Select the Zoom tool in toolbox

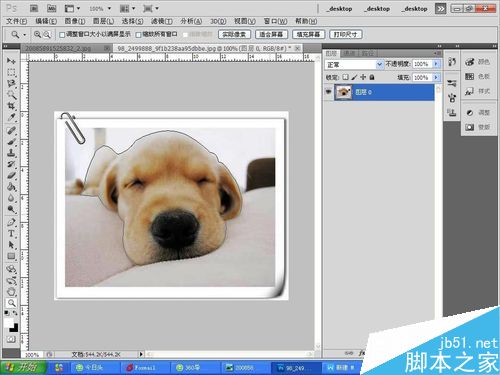click(x=11, y=303)
